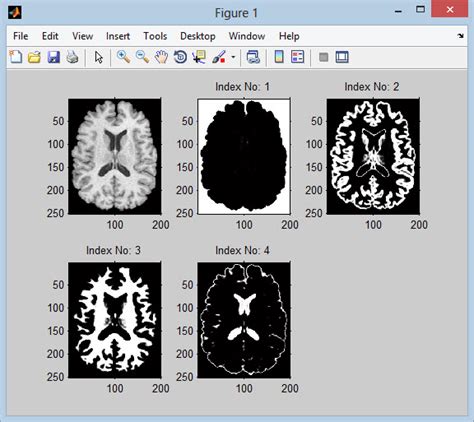Toggle the Brush data tool

pos(219,57)
